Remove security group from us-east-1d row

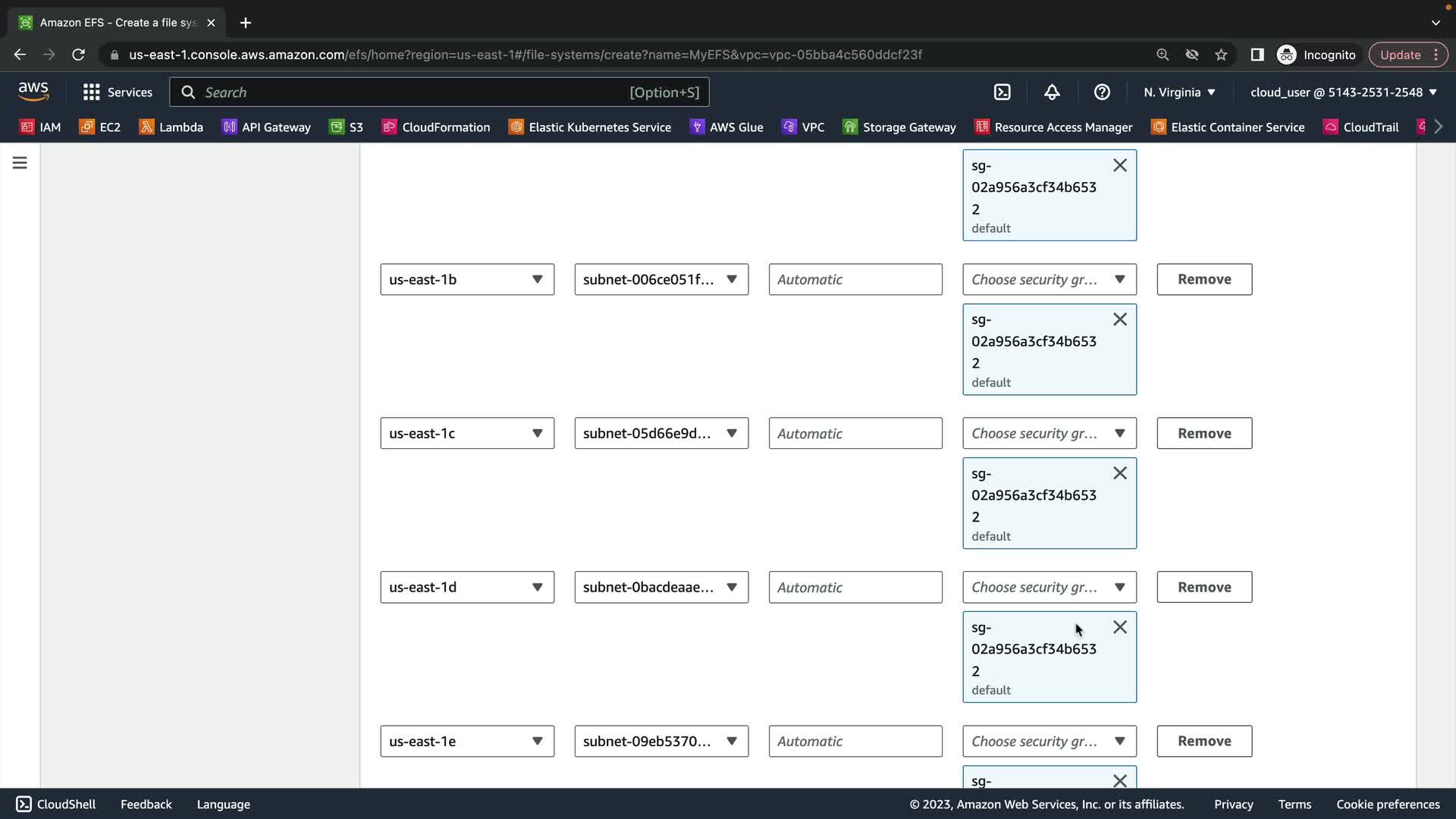(x=1119, y=628)
